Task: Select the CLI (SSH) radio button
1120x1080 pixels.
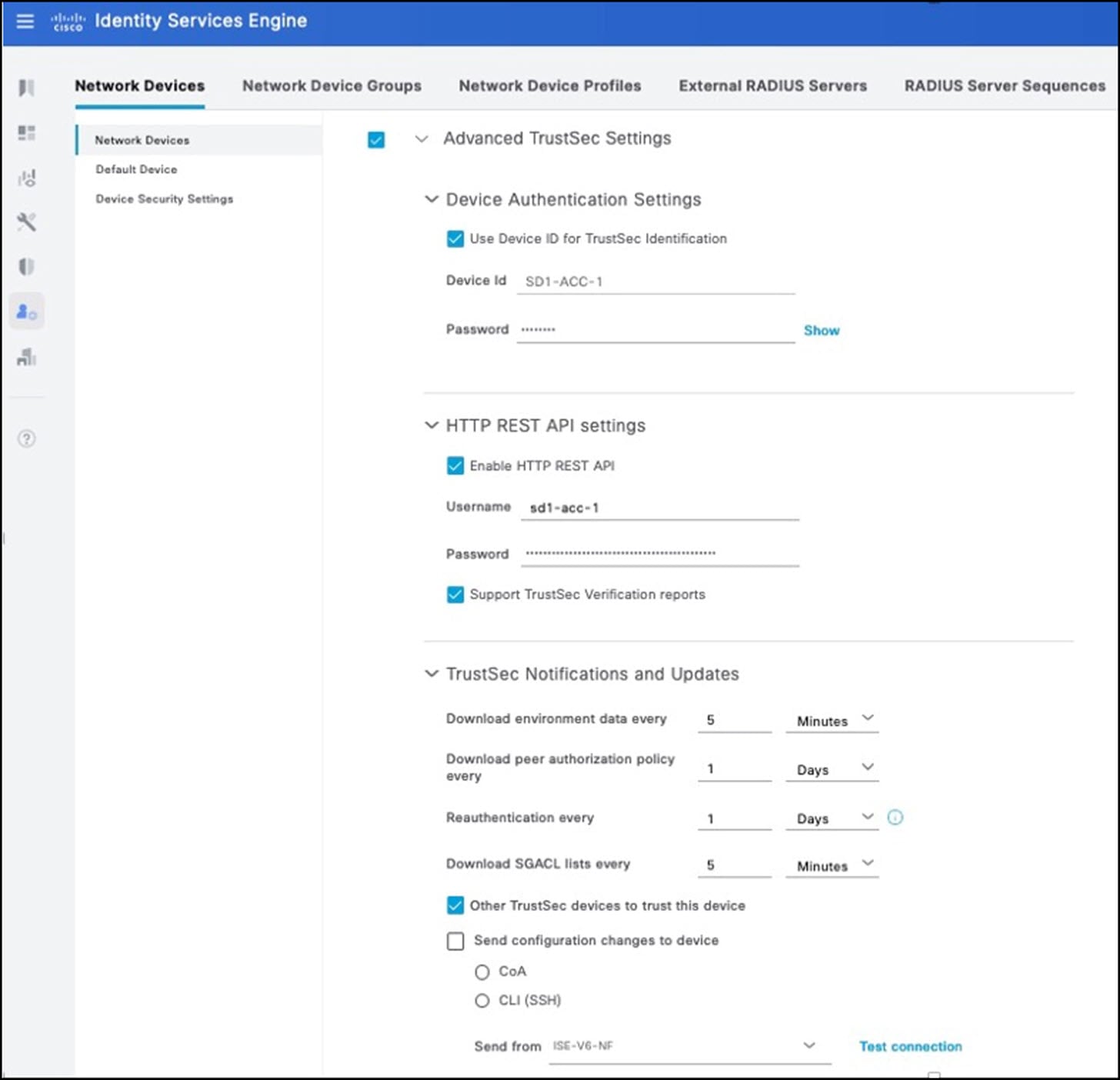Action: point(482,1001)
